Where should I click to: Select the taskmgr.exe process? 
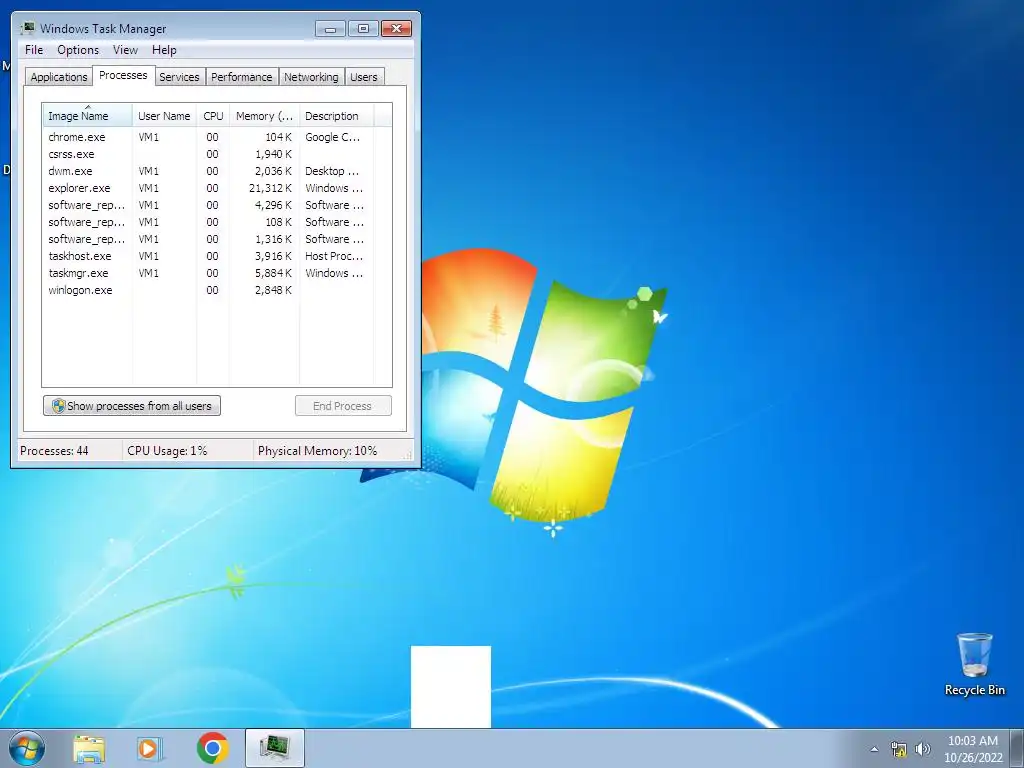(x=209, y=273)
